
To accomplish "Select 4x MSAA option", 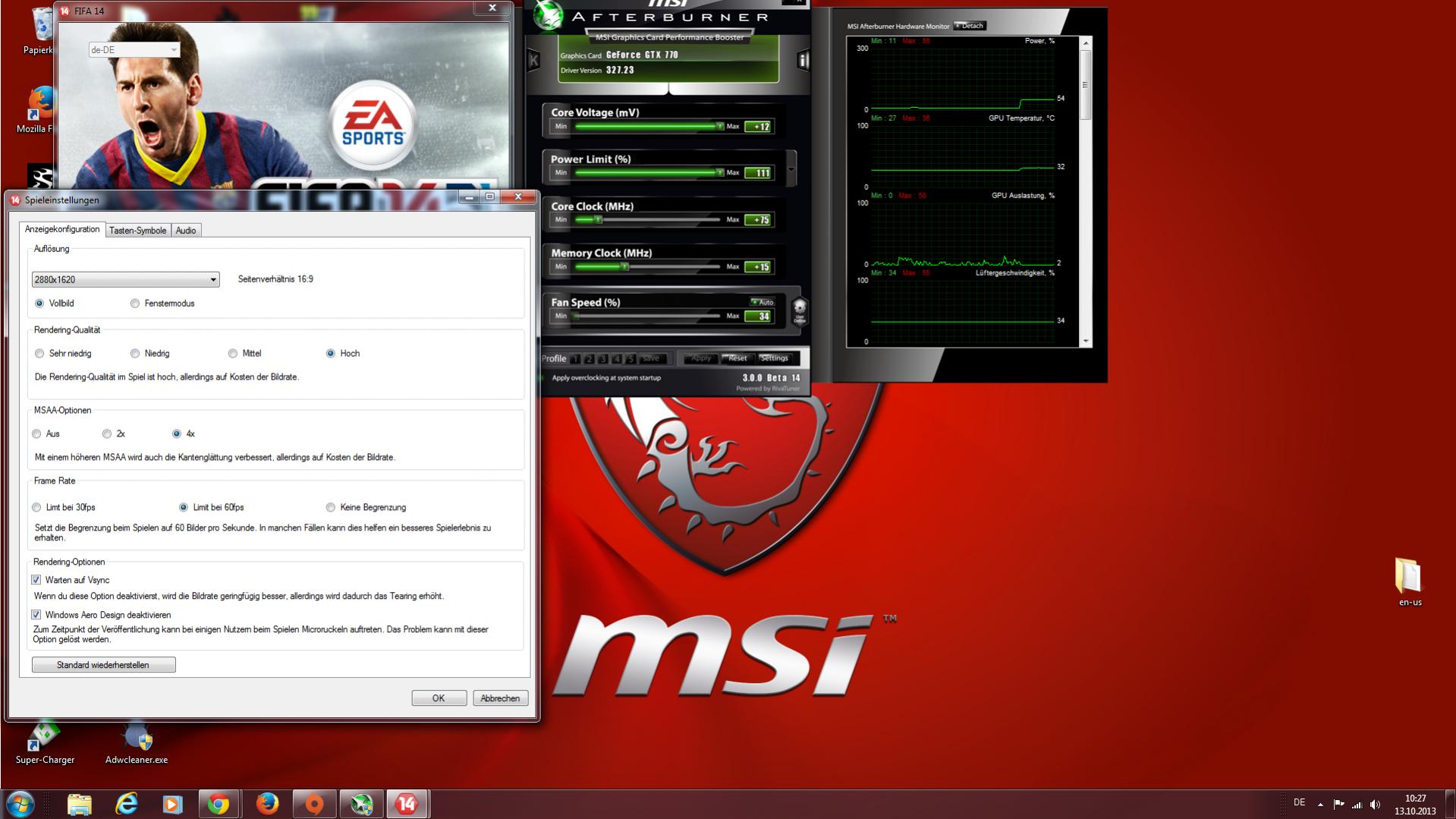I will point(177,434).
